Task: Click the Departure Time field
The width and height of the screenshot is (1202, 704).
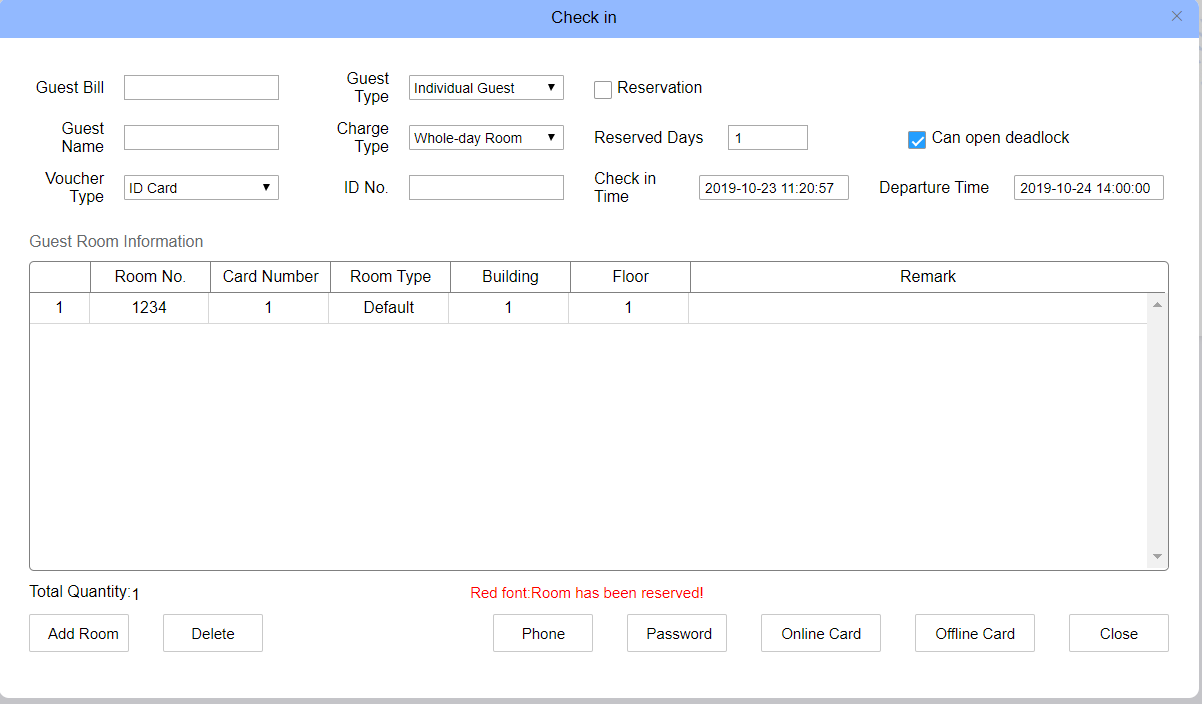Action: 1088,188
